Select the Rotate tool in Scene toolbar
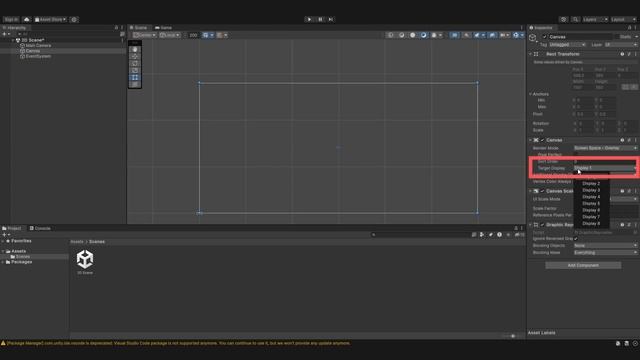Image resolution: width=640 pixels, height=360 pixels. click(135, 63)
